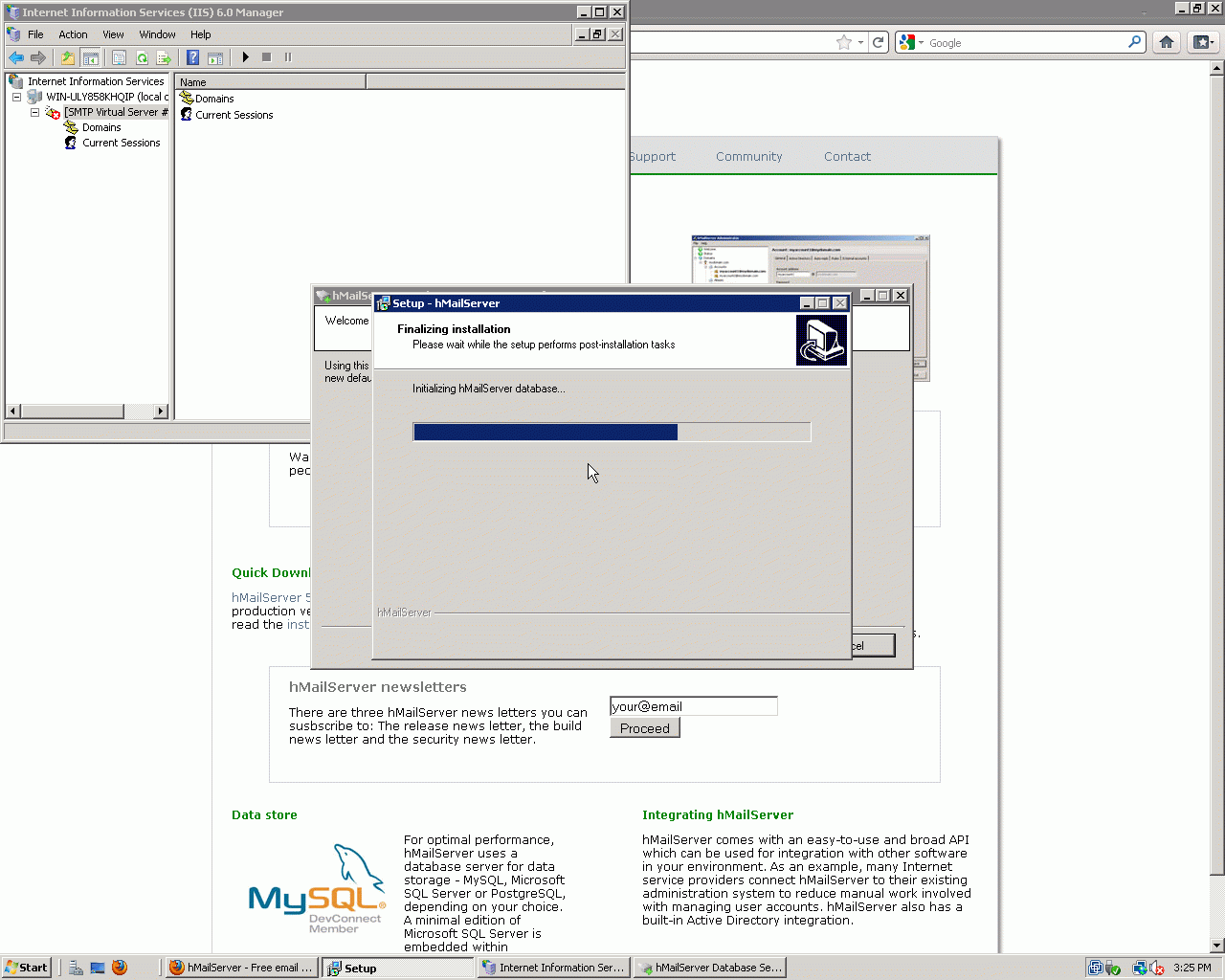Click the bookmark star in Firefox address bar
Viewport: 1225px width, 980px height.
(843, 42)
